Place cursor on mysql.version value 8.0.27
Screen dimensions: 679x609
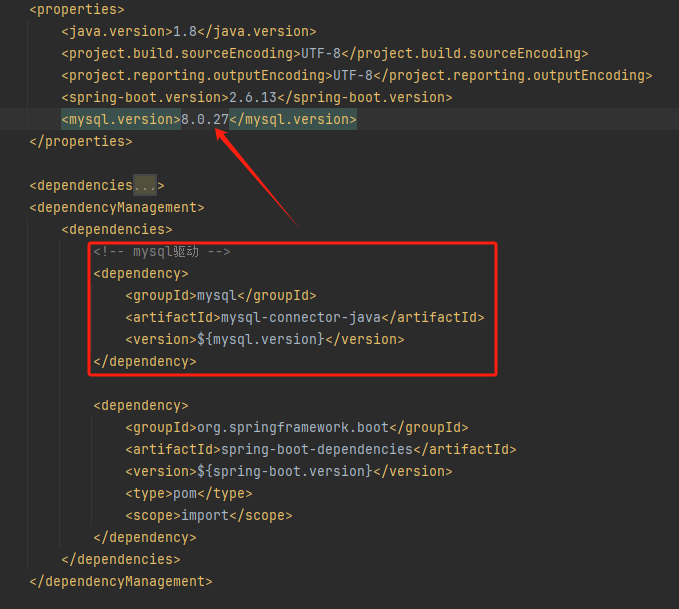[x=205, y=120]
